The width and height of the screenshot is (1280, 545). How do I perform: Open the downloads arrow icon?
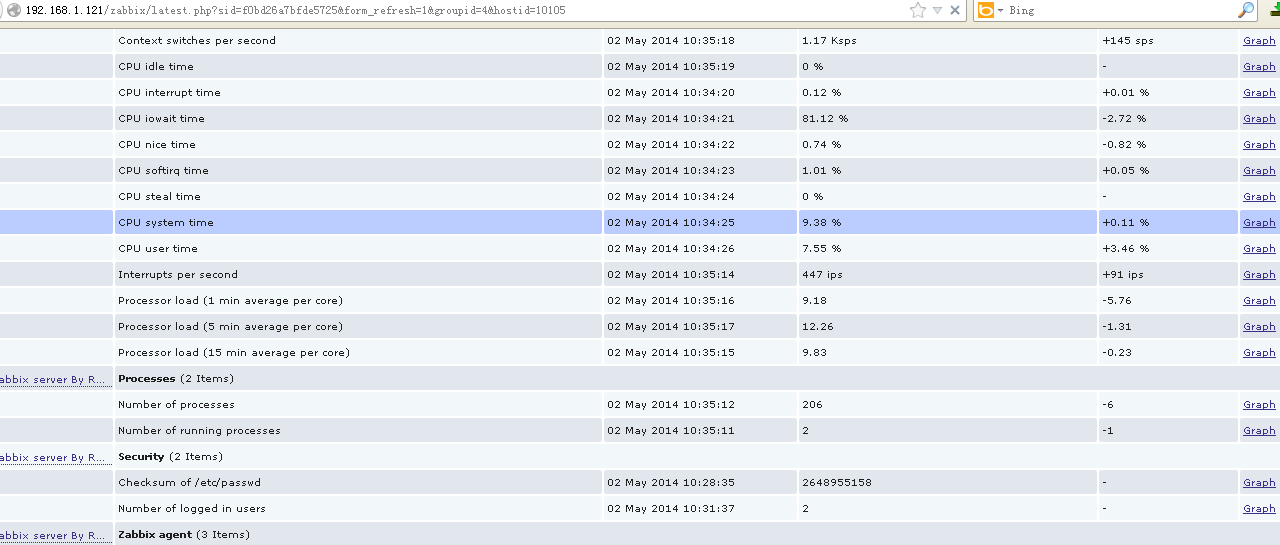pyautogui.click(x=1273, y=10)
